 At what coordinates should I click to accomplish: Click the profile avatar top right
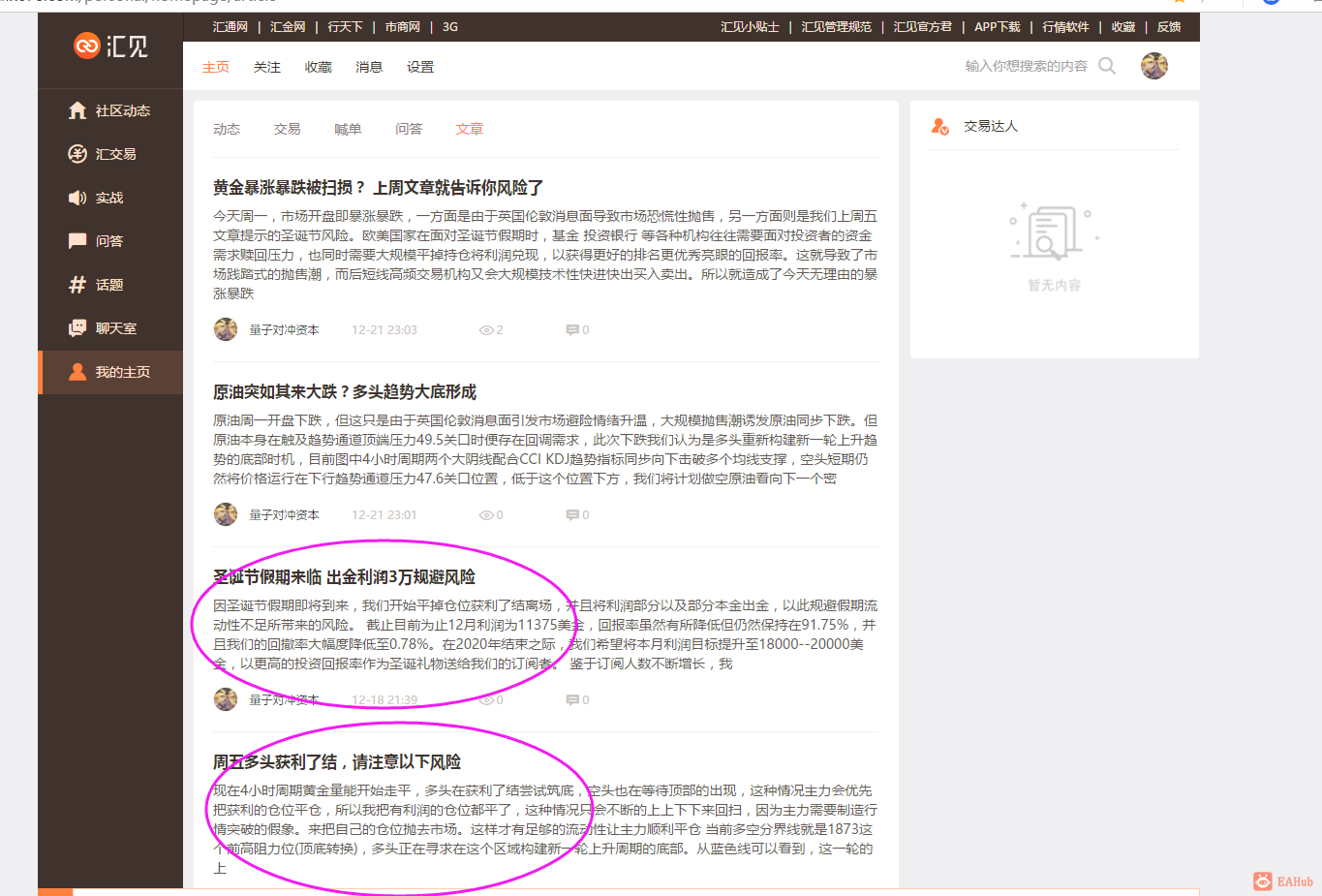coord(1153,66)
